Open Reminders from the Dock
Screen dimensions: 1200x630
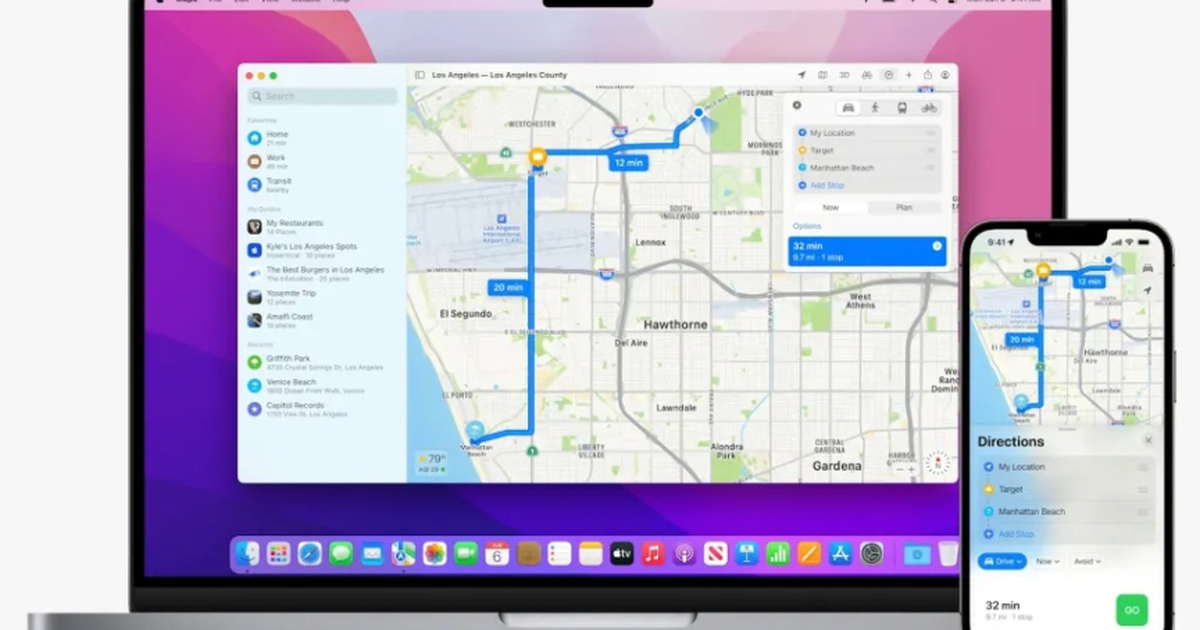pyautogui.click(x=559, y=553)
